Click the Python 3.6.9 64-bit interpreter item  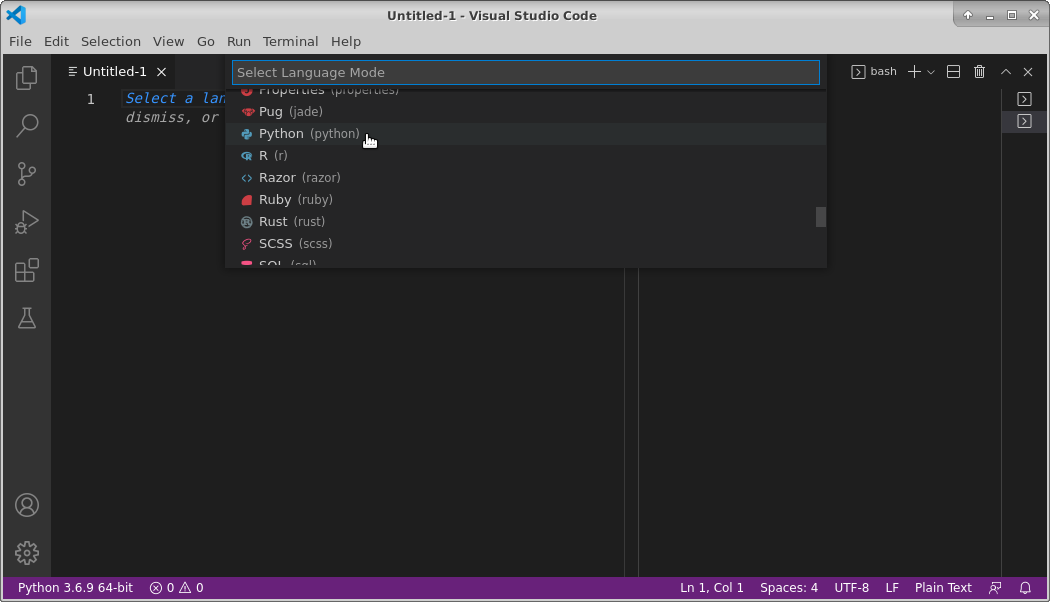pos(74,588)
